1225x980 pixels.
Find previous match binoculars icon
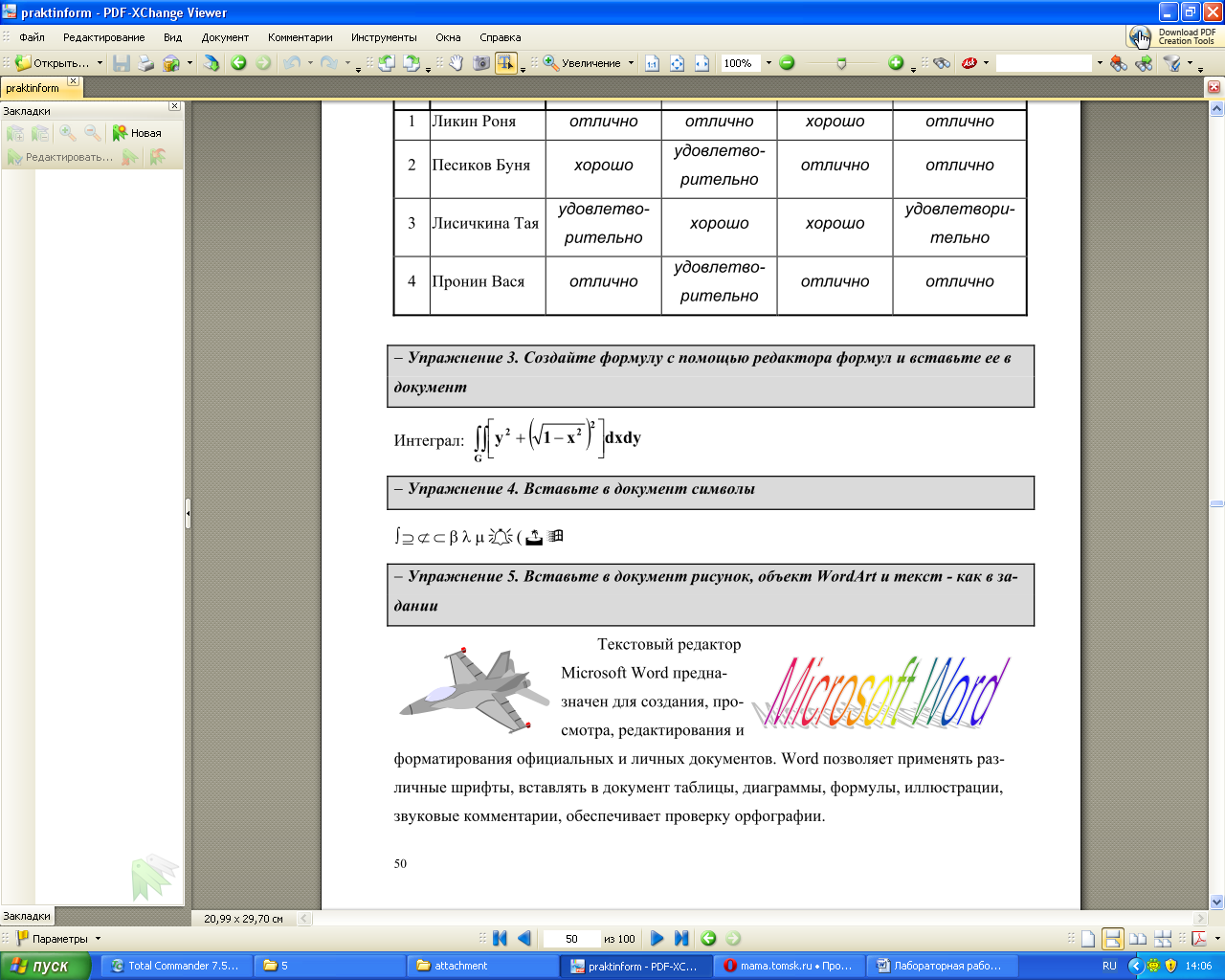point(1119,63)
